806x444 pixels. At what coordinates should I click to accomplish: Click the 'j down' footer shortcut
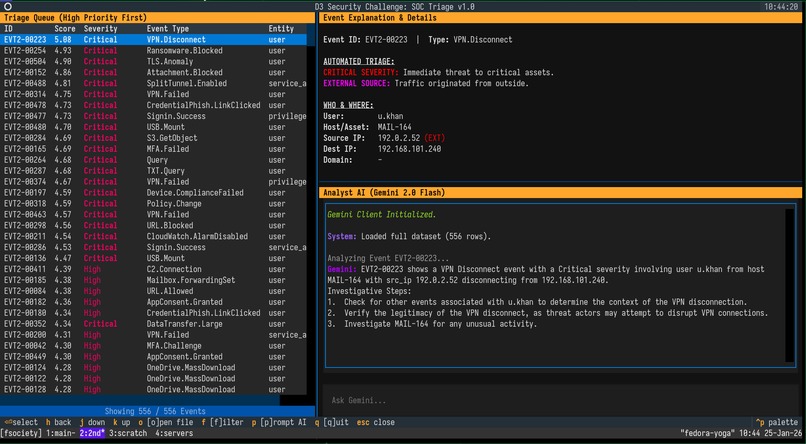click(x=93, y=422)
